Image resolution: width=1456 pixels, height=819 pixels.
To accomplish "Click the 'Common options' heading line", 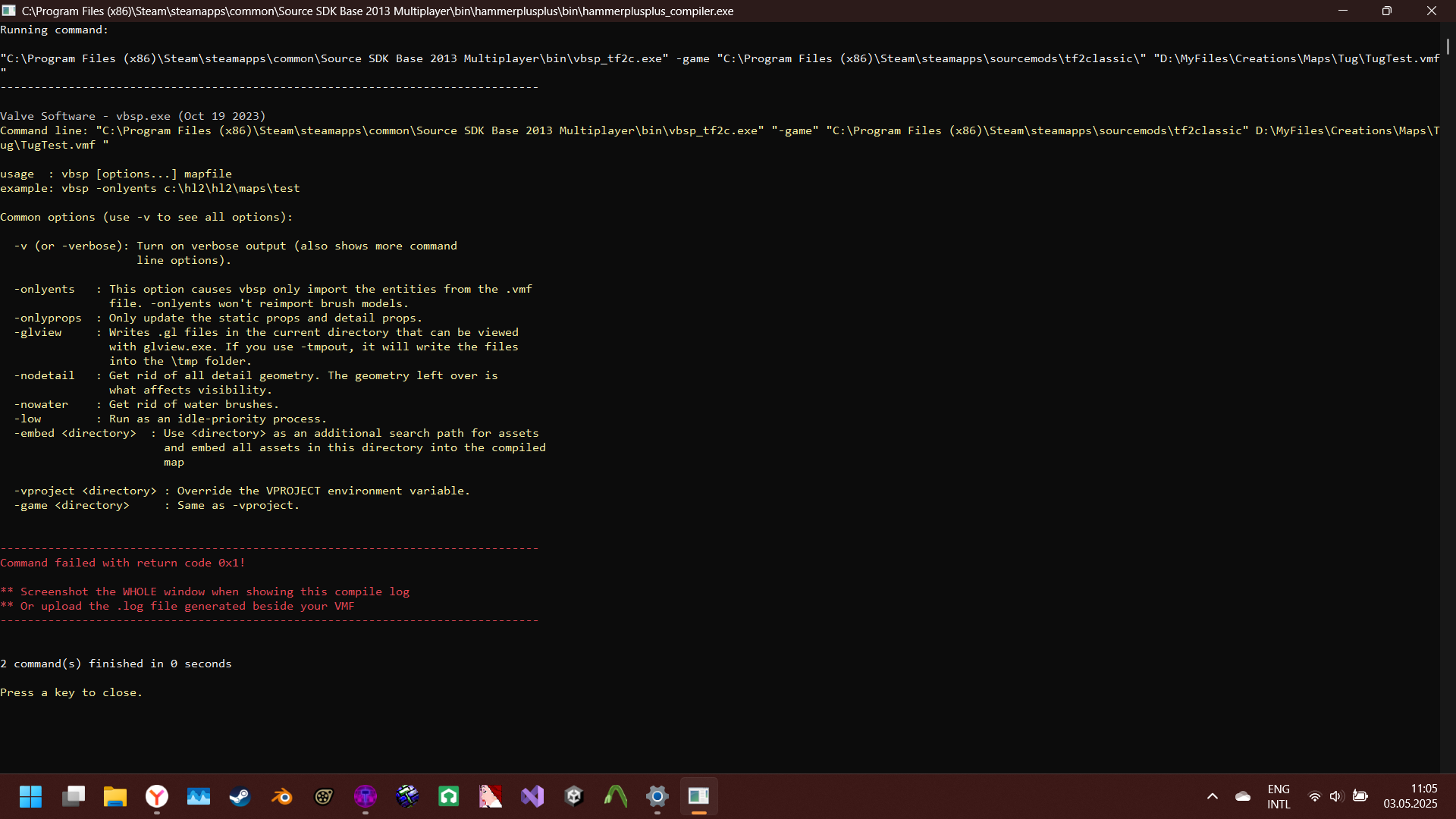I will 146,217.
